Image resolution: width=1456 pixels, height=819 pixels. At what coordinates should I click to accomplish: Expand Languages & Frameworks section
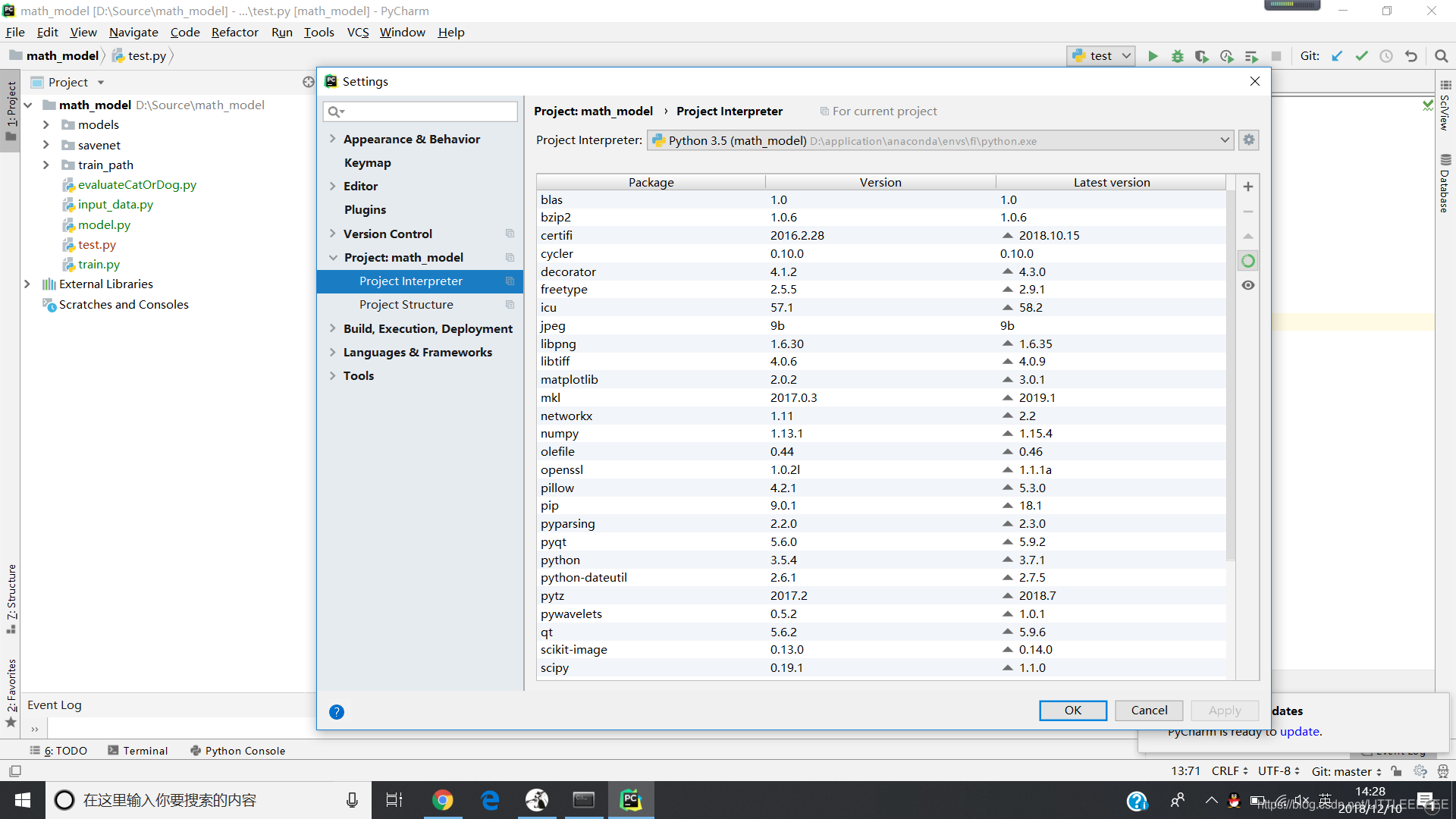pyautogui.click(x=332, y=353)
